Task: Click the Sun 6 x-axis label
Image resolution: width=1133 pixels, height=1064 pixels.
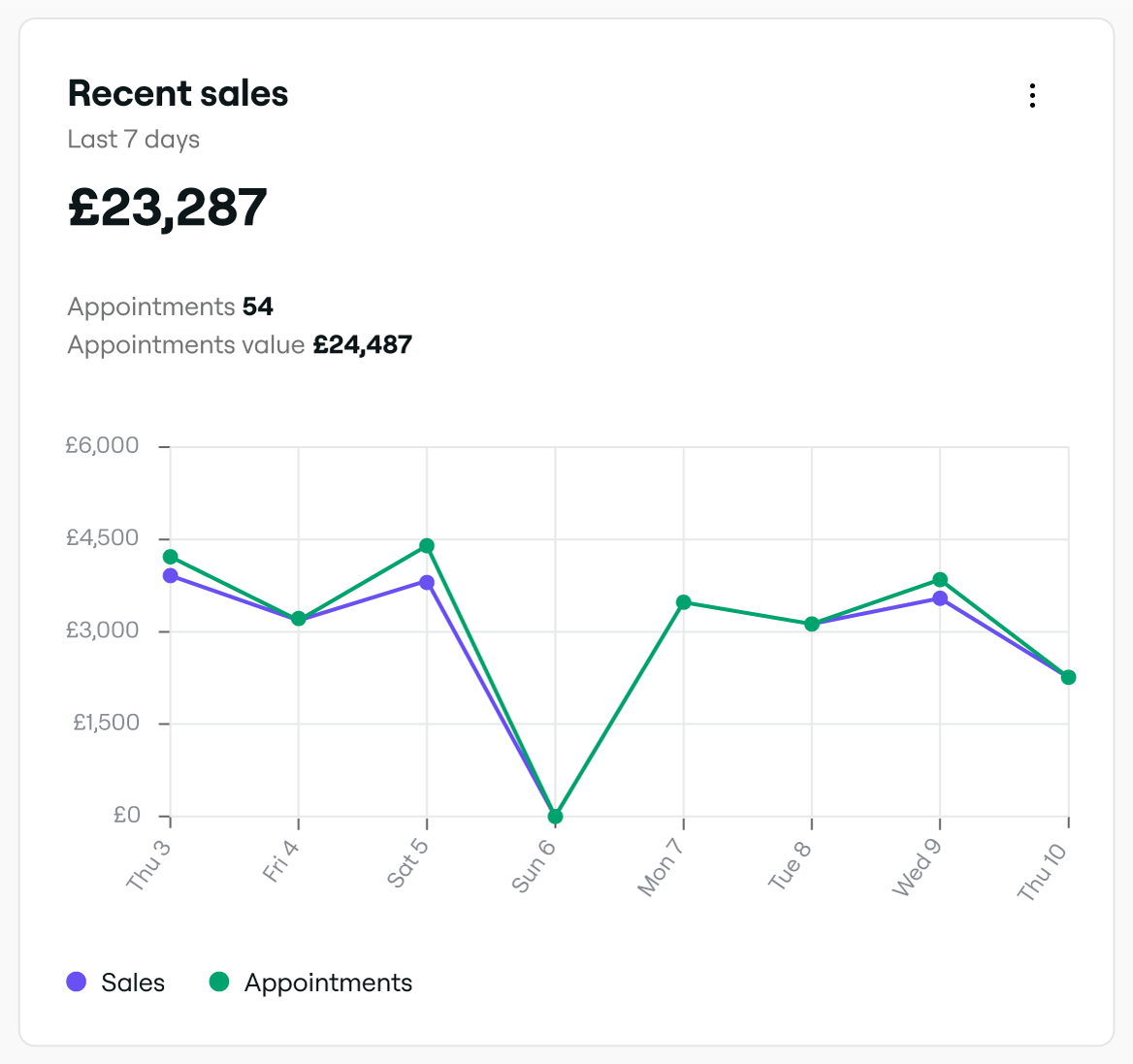Action: (534, 866)
